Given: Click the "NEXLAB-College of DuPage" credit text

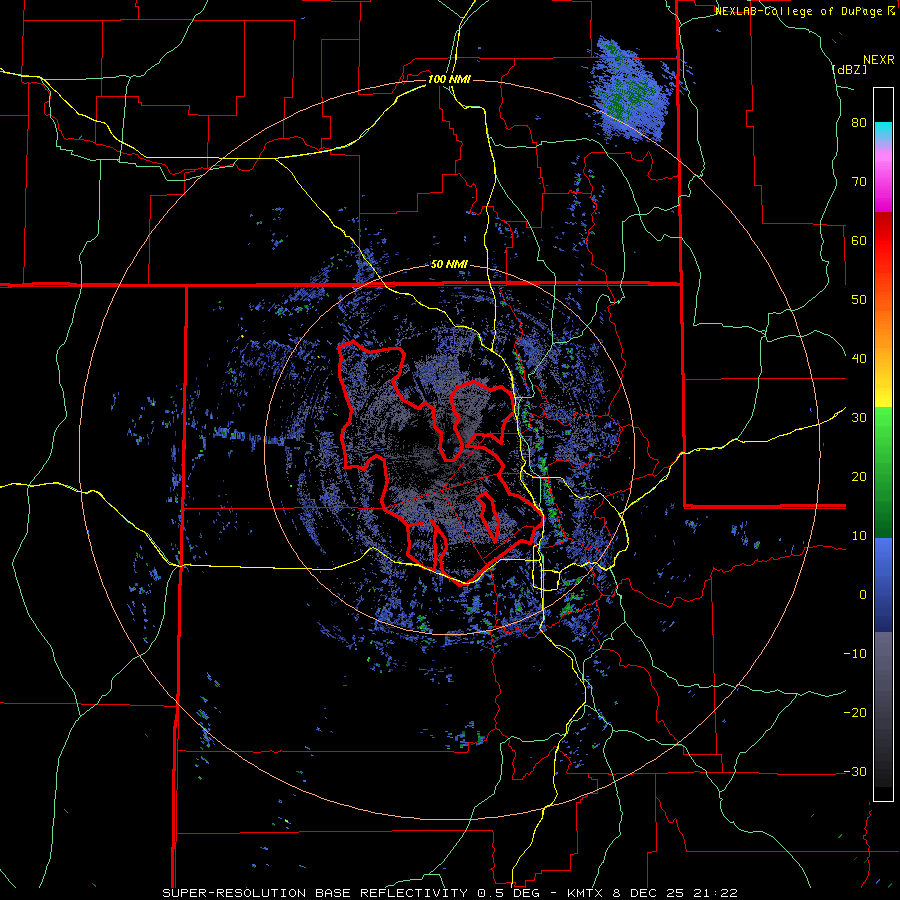Looking at the screenshot, I should (x=800, y=11).
